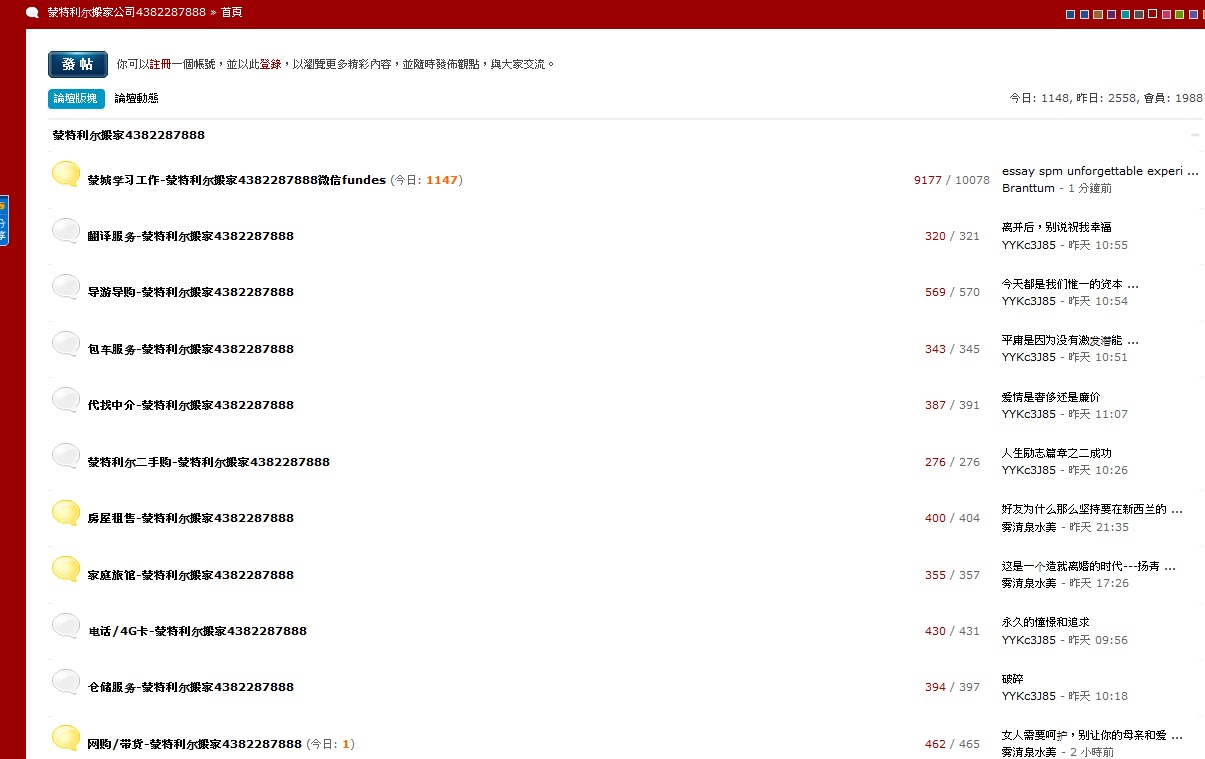Open last post 'essay spm unforgettable experi'
Screen dimensions: 1205x759
(x=1100, y=171)
